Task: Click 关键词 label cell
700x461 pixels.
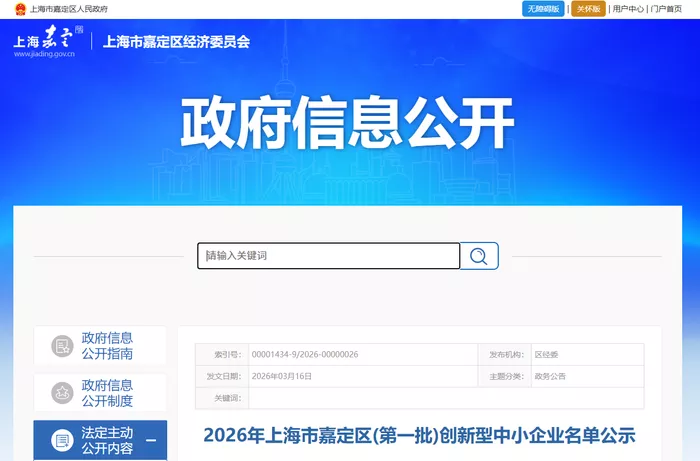Action: click(x=222, y=398)
